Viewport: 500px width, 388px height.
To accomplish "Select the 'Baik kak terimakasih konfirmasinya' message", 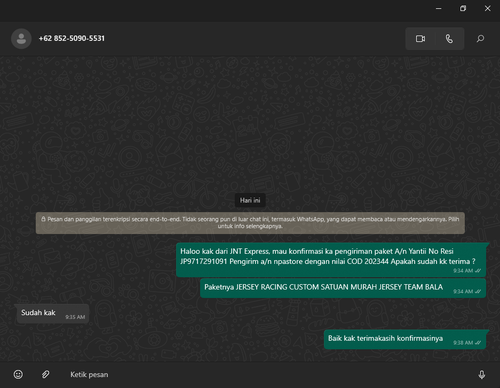I will point(405,339).
